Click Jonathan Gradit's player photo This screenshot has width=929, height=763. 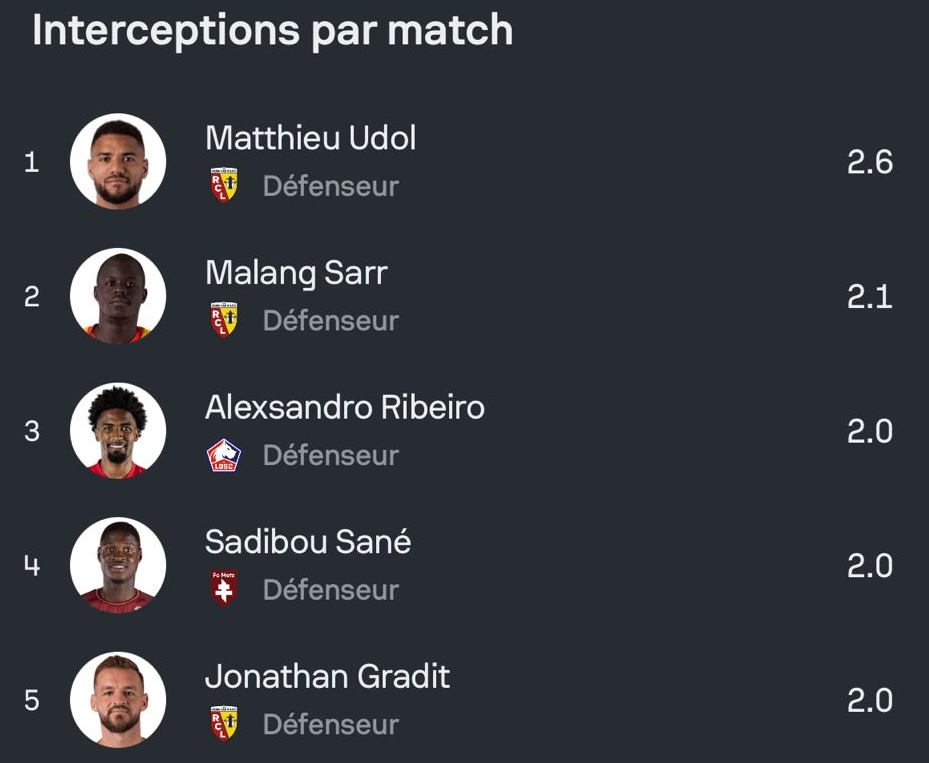pyautogui.click(x=118, y=700)
